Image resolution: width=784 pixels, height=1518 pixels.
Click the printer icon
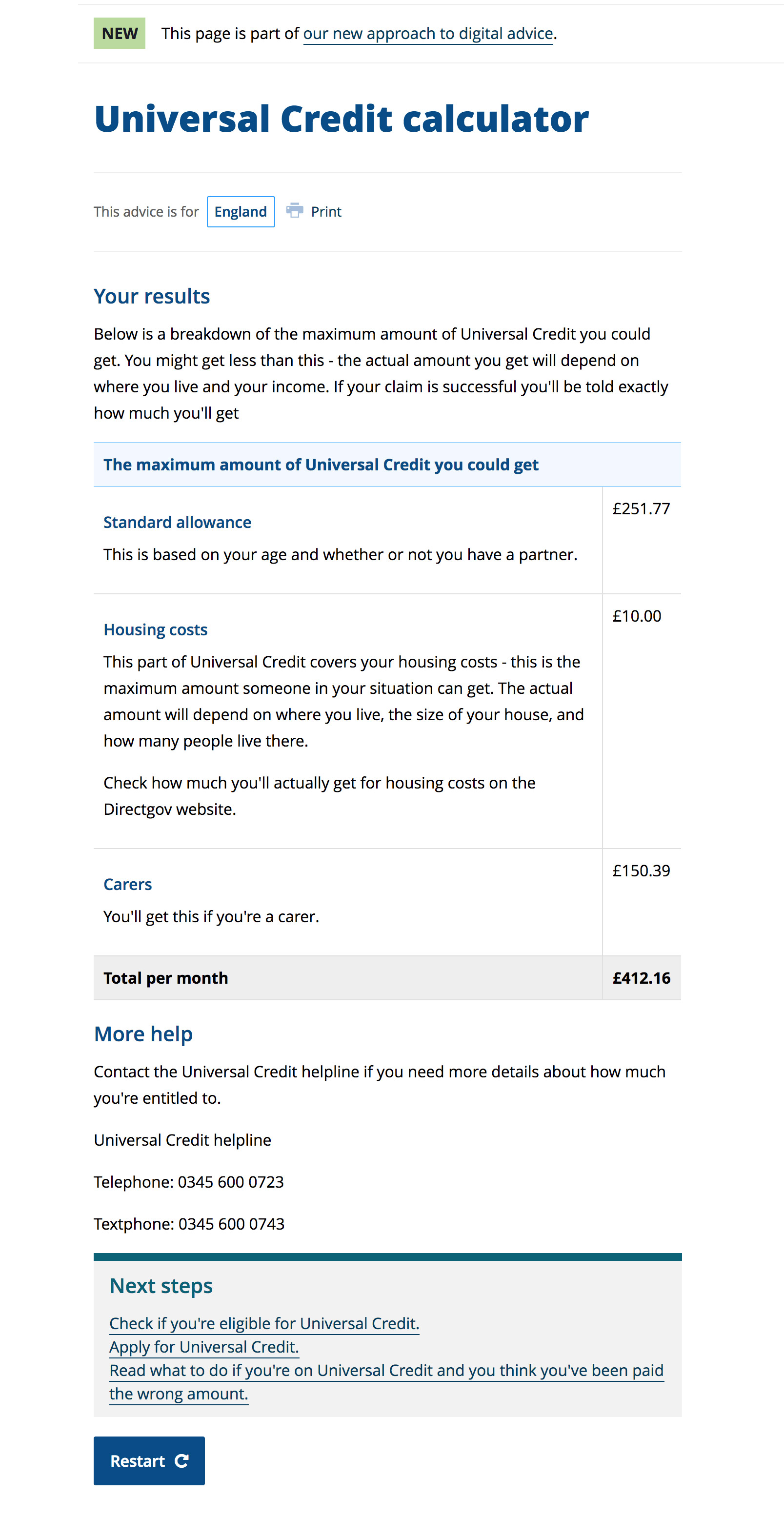coord(295,210)
